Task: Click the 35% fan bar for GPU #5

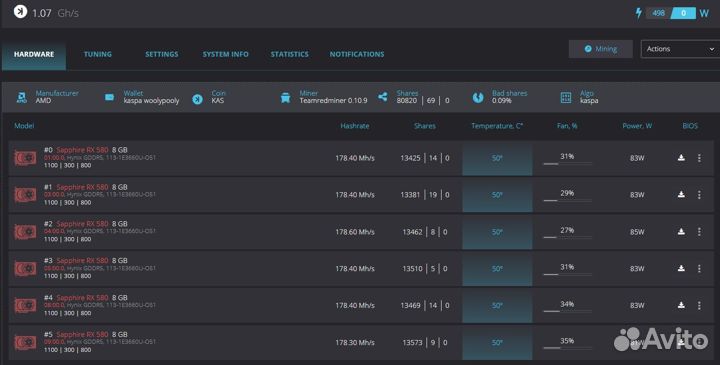Action: pos(568,348)
